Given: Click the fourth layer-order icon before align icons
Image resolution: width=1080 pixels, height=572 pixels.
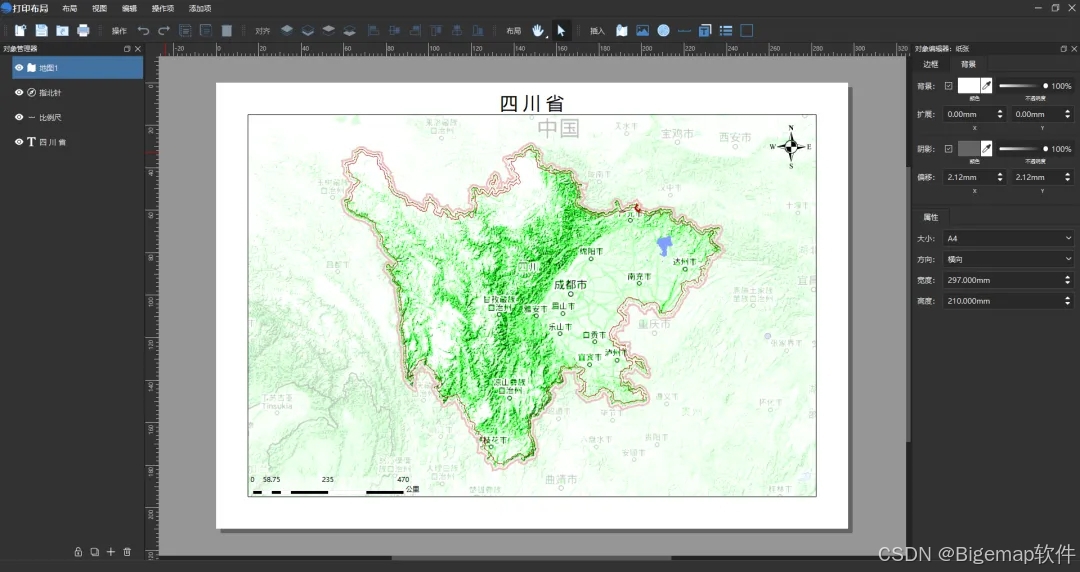Looking at the screenshot, I should [350, 30].
